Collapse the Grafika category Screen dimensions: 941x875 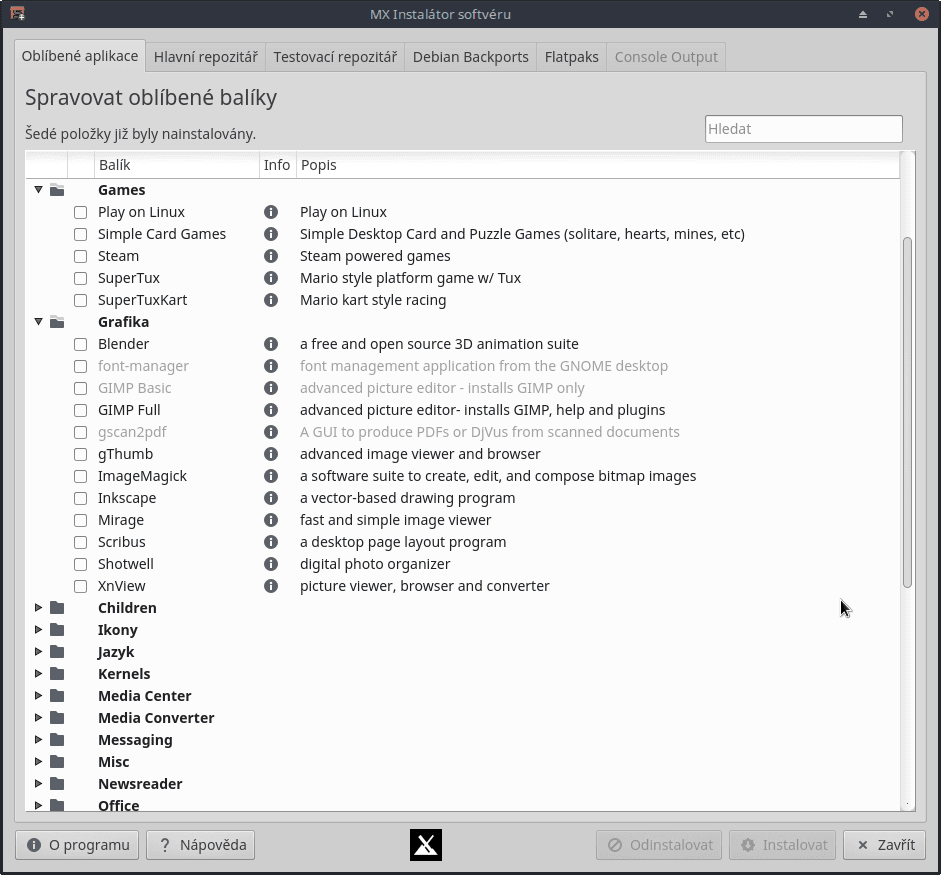[38, 321]
